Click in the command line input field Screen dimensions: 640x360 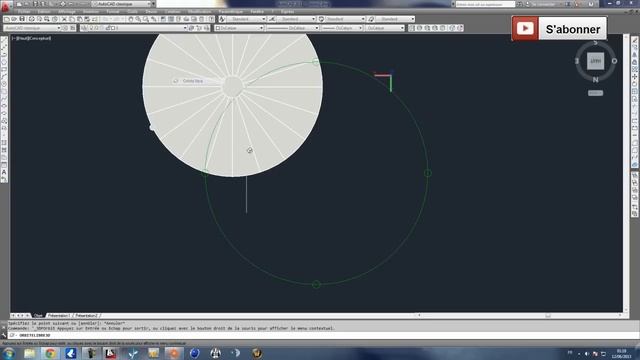pos(322,335)
